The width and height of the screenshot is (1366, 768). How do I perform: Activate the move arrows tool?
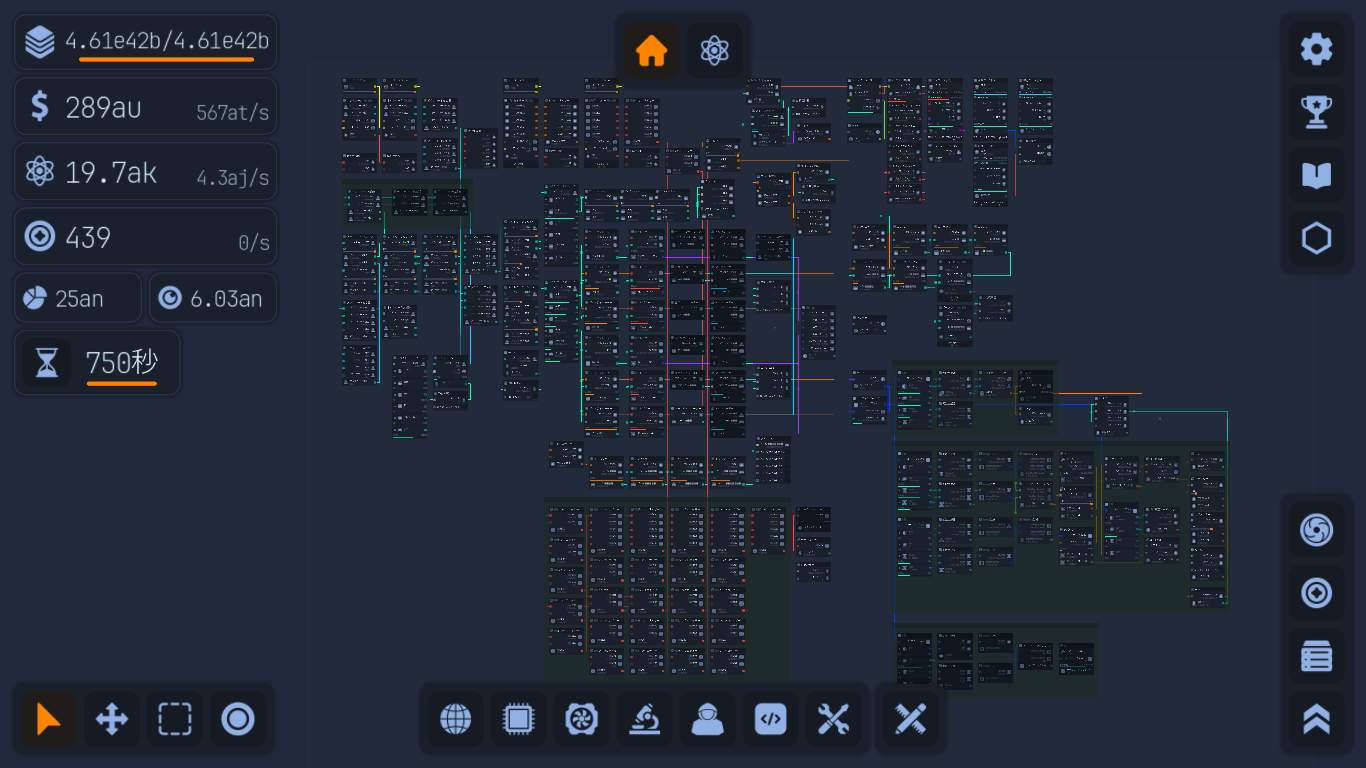pyautogui.click(x=111, y=719)
